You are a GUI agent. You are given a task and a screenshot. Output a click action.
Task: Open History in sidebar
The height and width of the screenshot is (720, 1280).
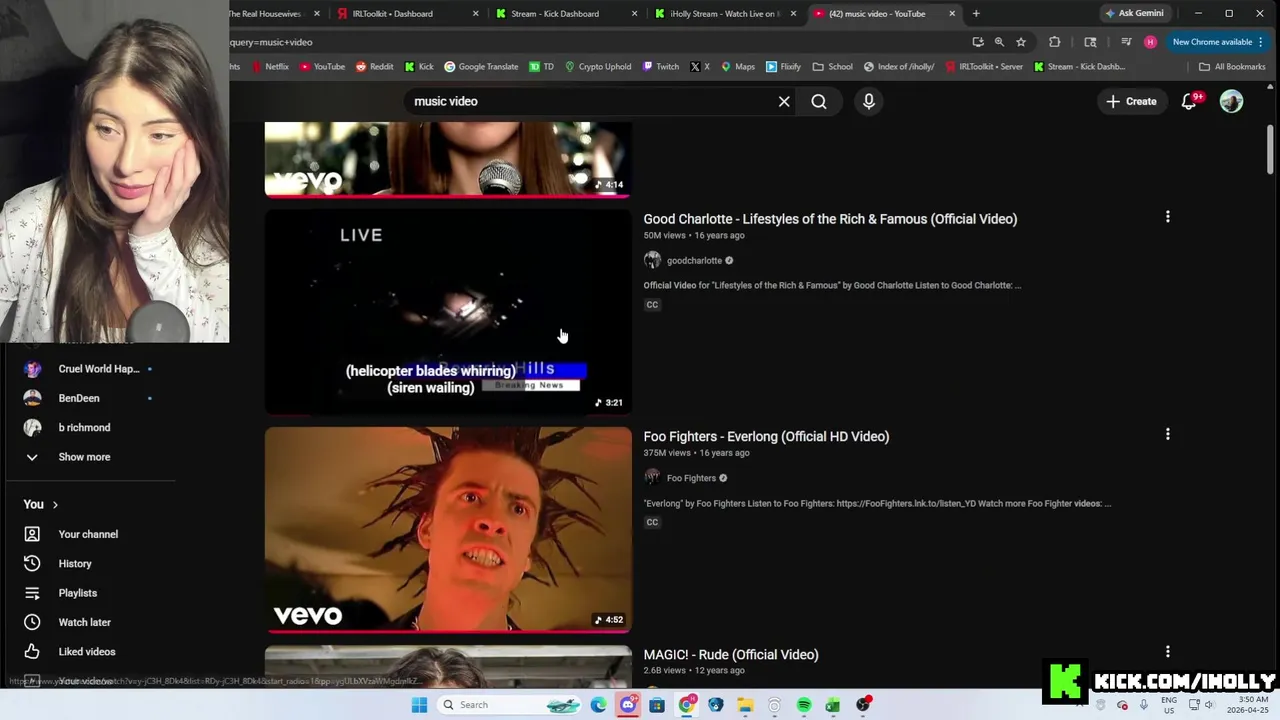pos(75,564)
